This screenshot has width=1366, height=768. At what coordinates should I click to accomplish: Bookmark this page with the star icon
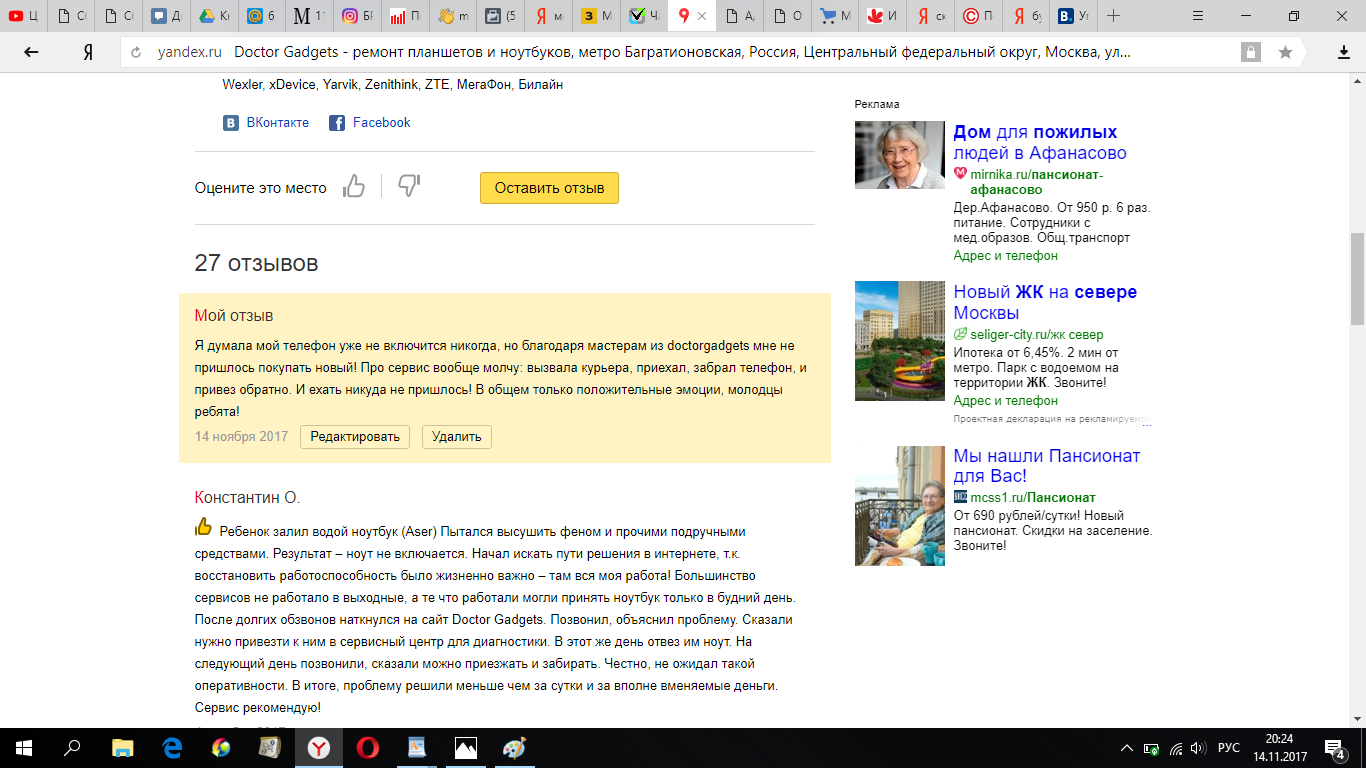point(1285,52)
